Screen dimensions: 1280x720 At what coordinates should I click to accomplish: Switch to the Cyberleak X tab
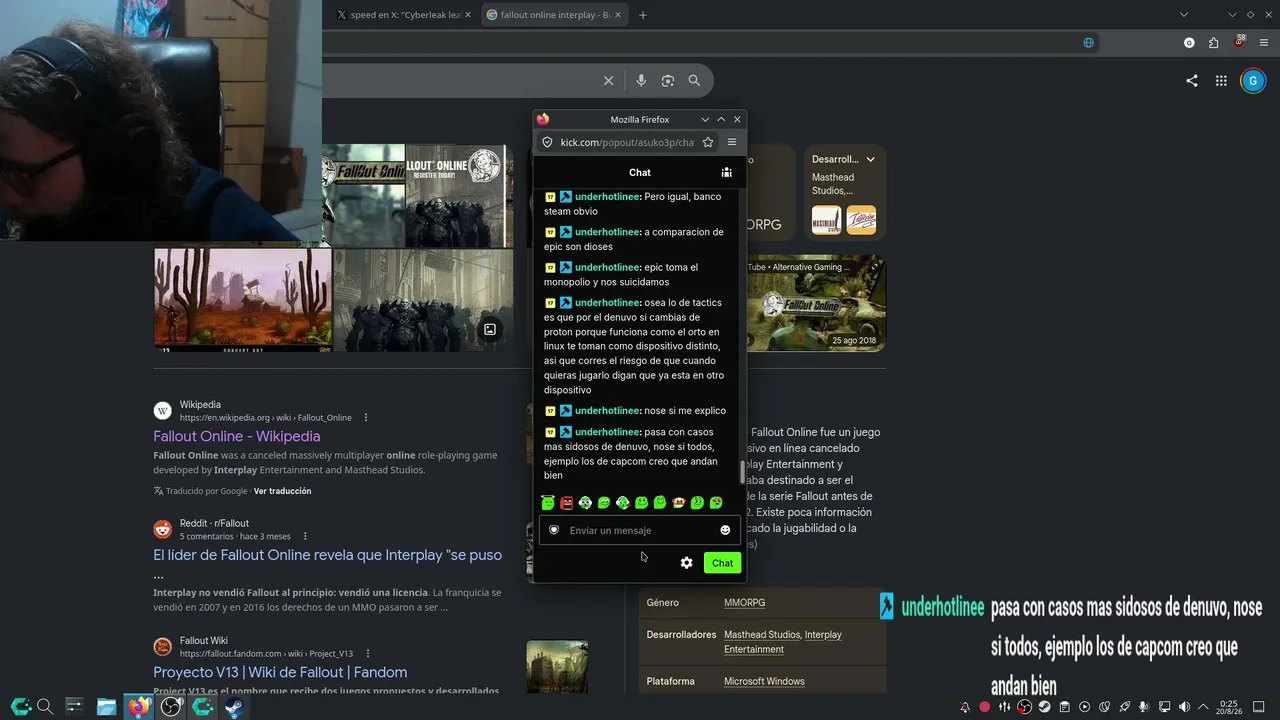click(x=402, y=15)
